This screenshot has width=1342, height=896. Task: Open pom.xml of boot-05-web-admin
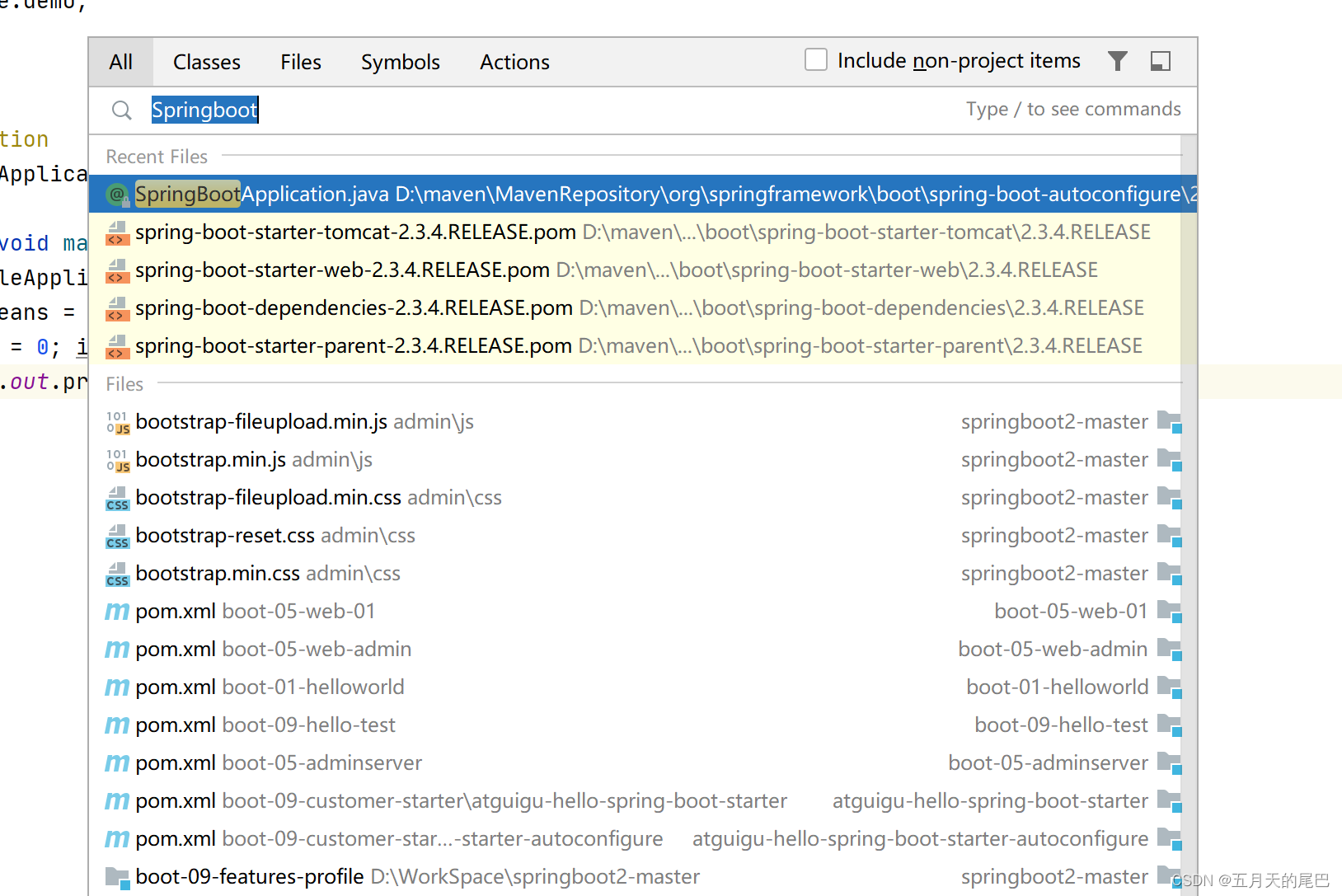coord(634,649)
